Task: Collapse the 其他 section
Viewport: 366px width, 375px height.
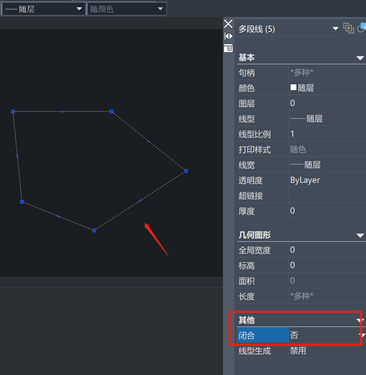Action: coord(359,321)
